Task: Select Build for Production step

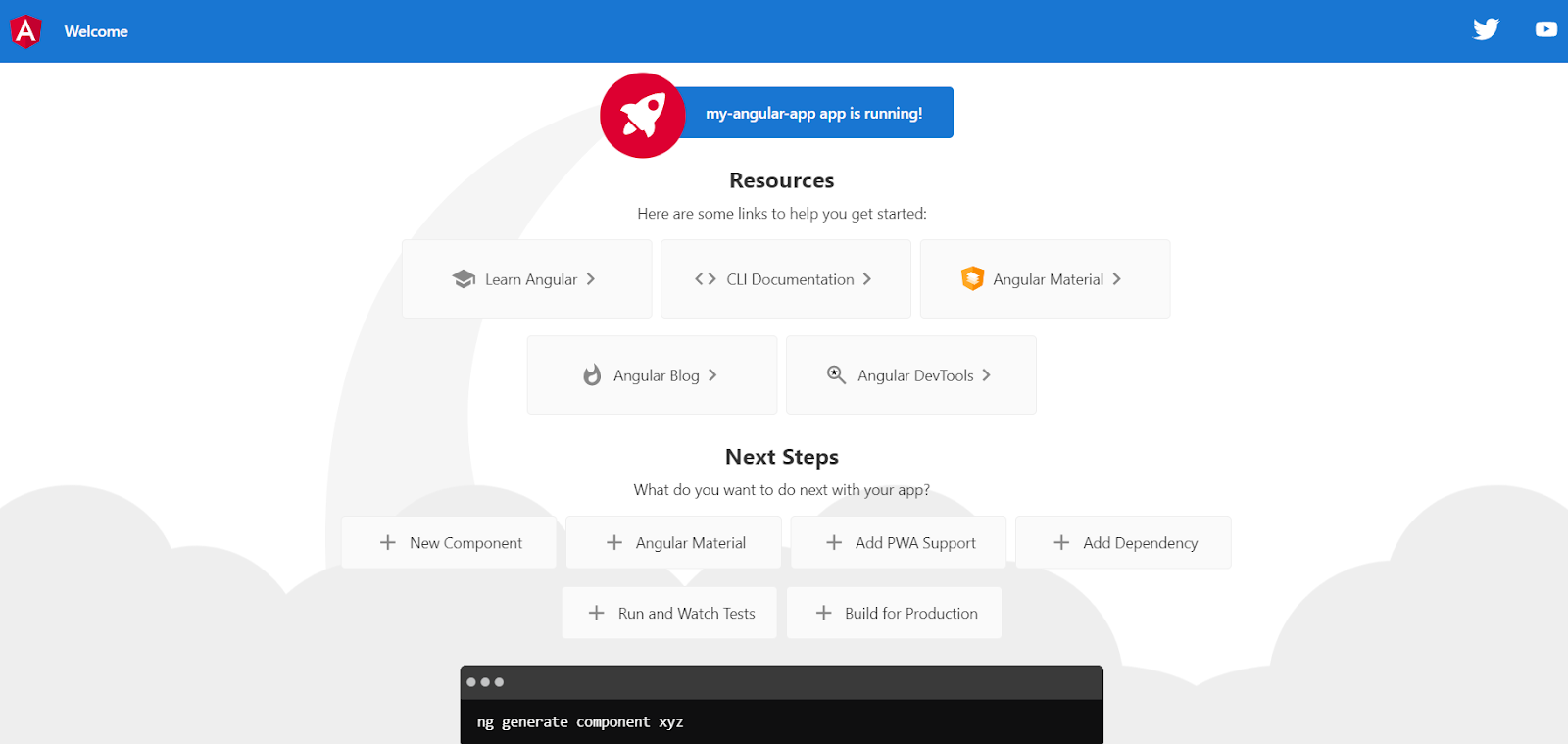Action: pos(894,613)
